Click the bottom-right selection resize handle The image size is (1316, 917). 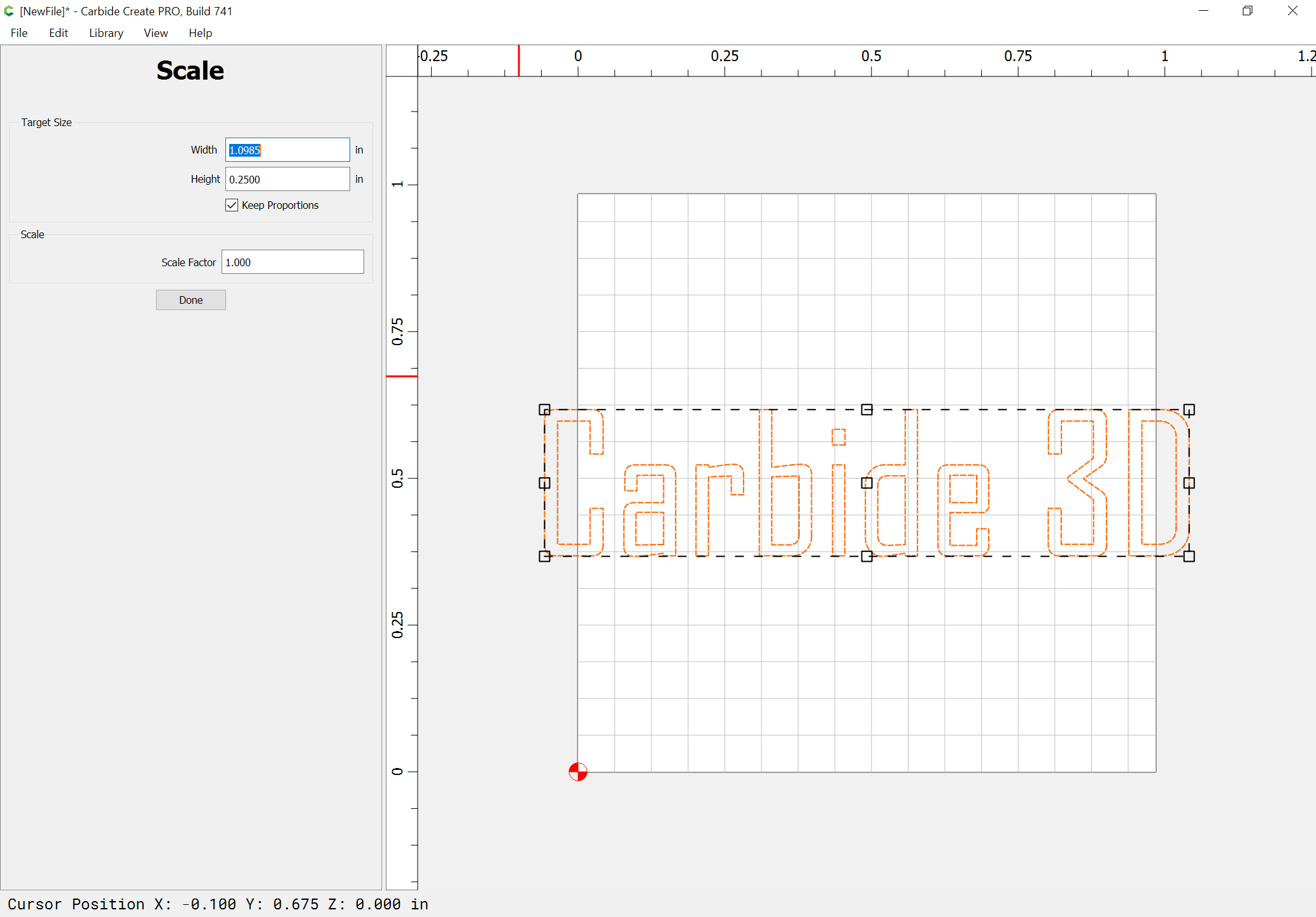(1189, 556)
